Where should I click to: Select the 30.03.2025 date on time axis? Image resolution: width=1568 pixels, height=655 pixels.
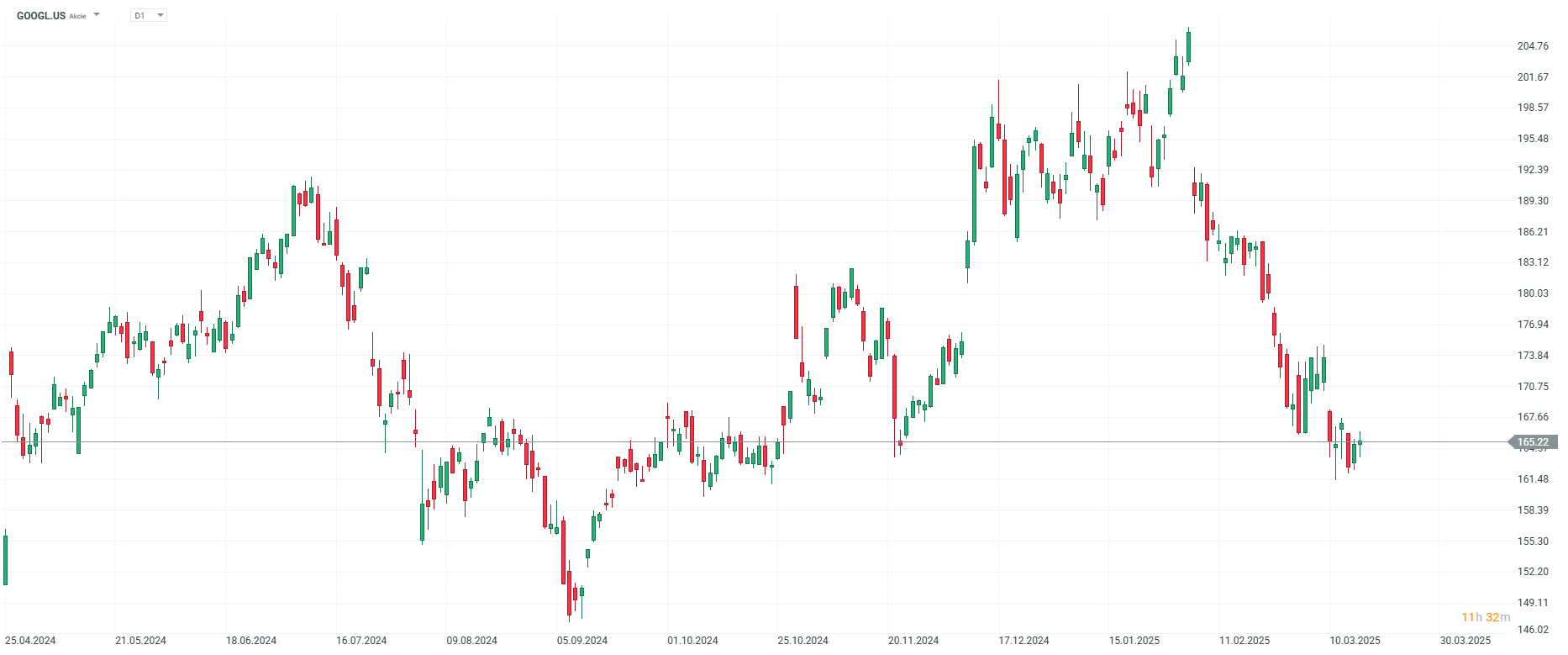(x=1465, y=641)
